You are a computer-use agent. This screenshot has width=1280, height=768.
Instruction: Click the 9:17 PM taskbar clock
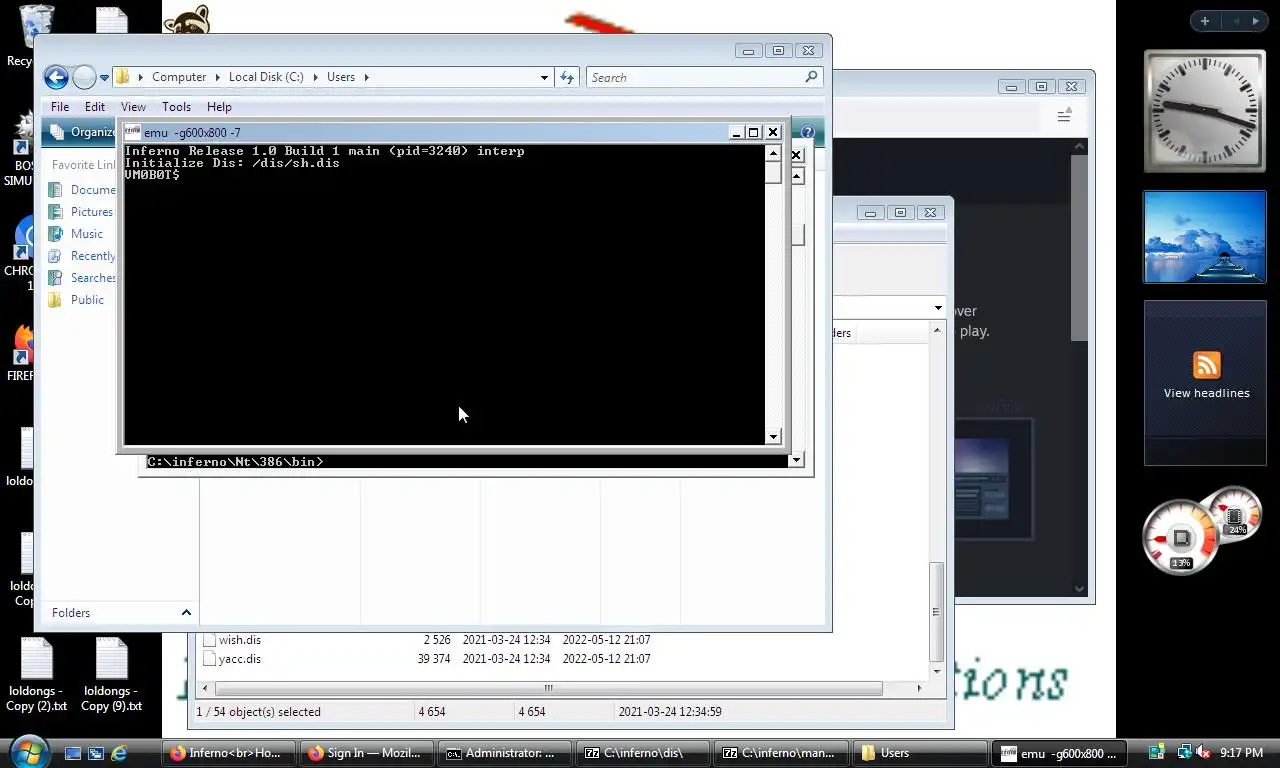[x=1241, y=753]
